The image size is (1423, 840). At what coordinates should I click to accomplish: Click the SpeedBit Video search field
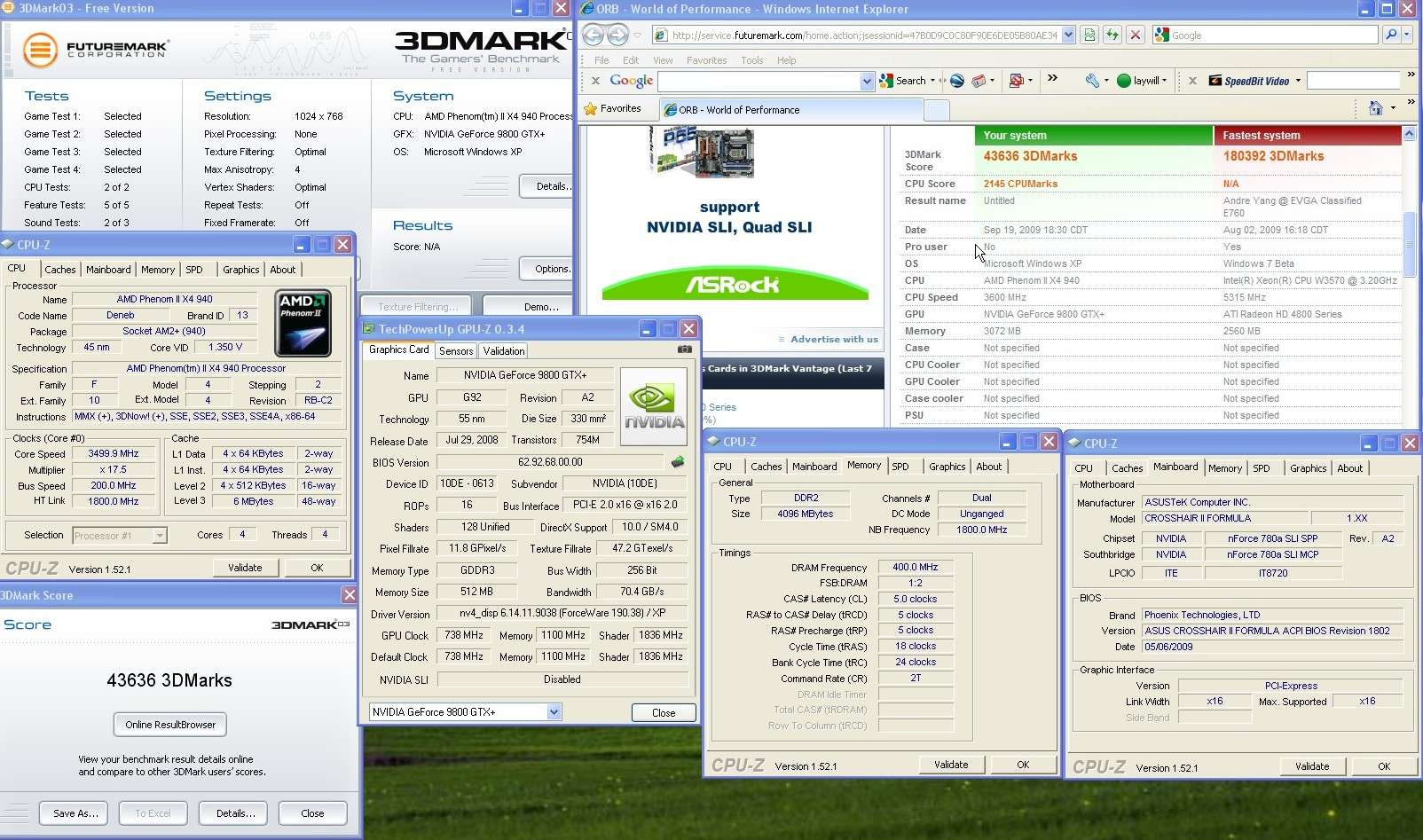click(1353, 81)
